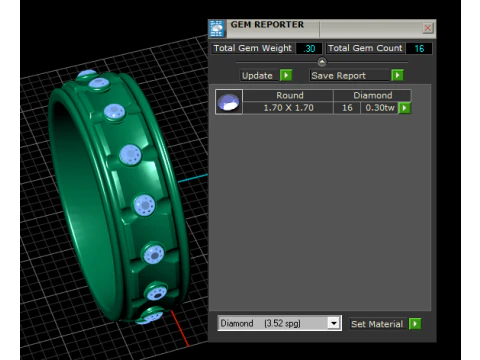Click the '0.30tw' weight cell
This screenshot has height=360, width=480.
[380, 108]
